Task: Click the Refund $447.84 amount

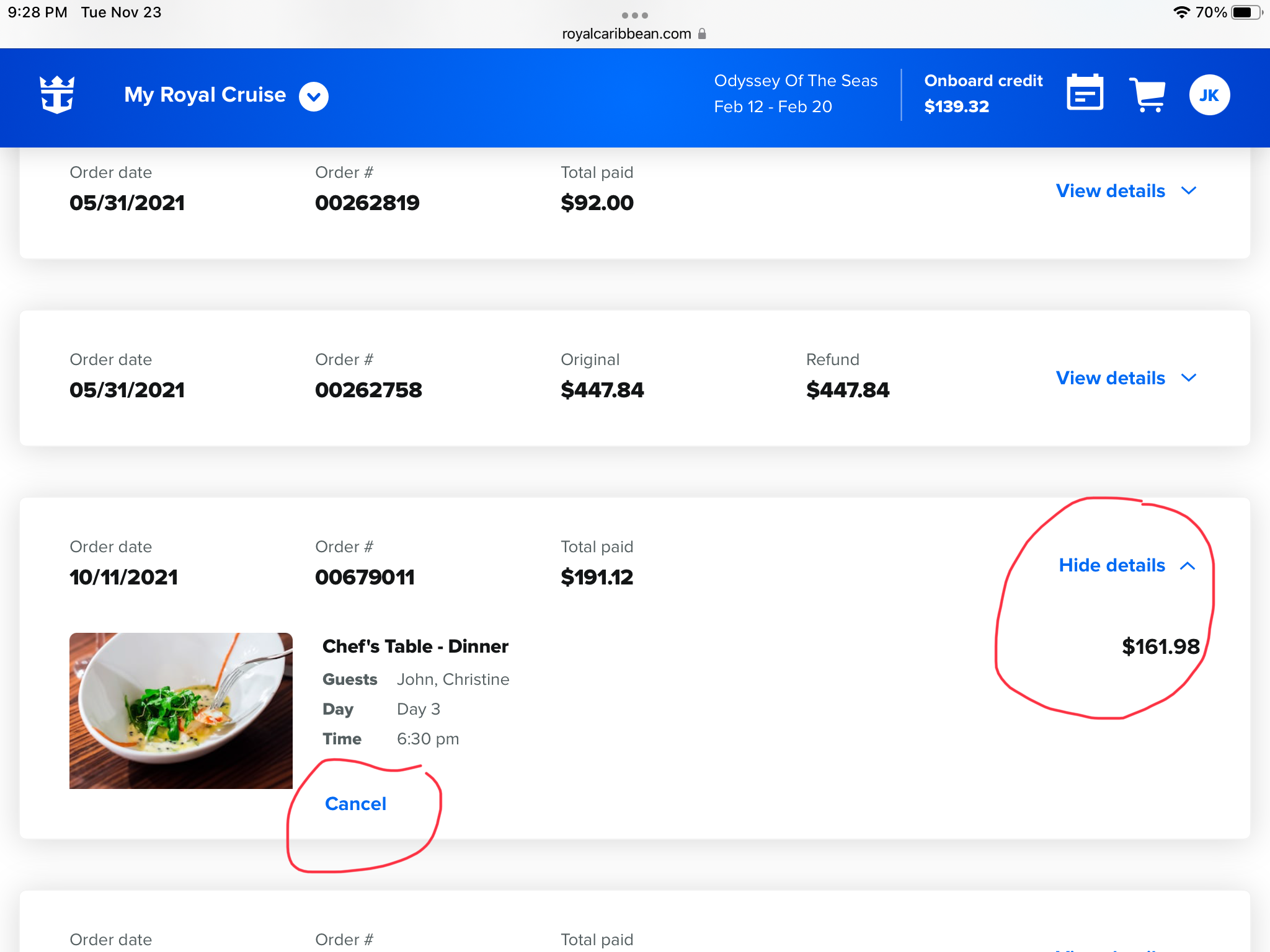Action: [848, 390]
